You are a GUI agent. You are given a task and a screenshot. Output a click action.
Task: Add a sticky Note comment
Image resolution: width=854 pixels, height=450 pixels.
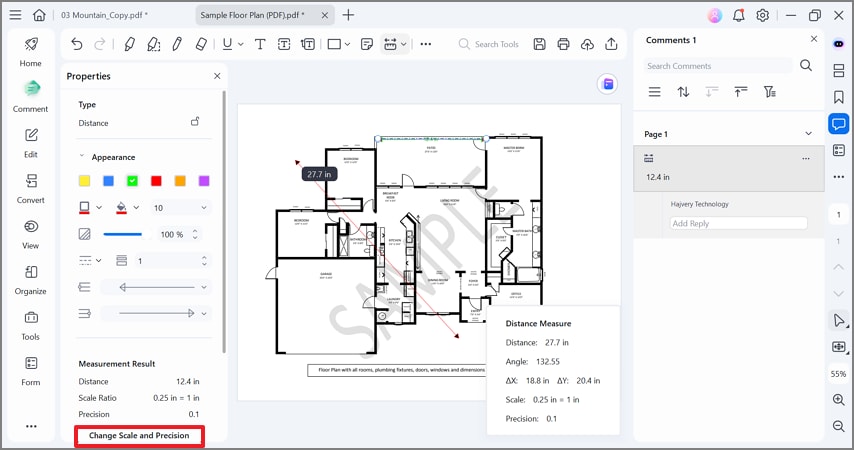coord(367,44)
